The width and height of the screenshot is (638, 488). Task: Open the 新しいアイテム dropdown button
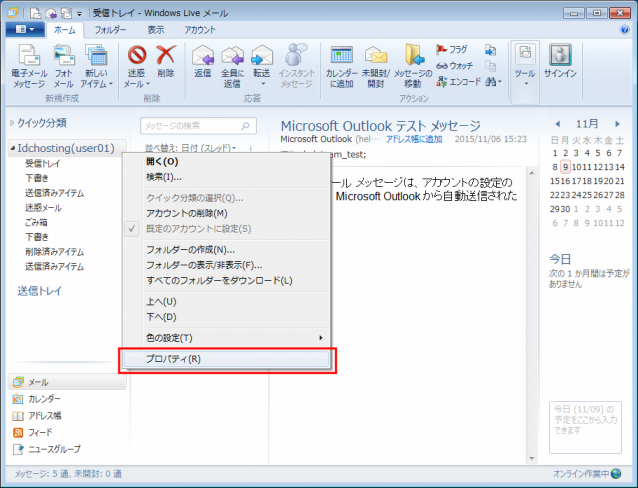pos(96,67)
